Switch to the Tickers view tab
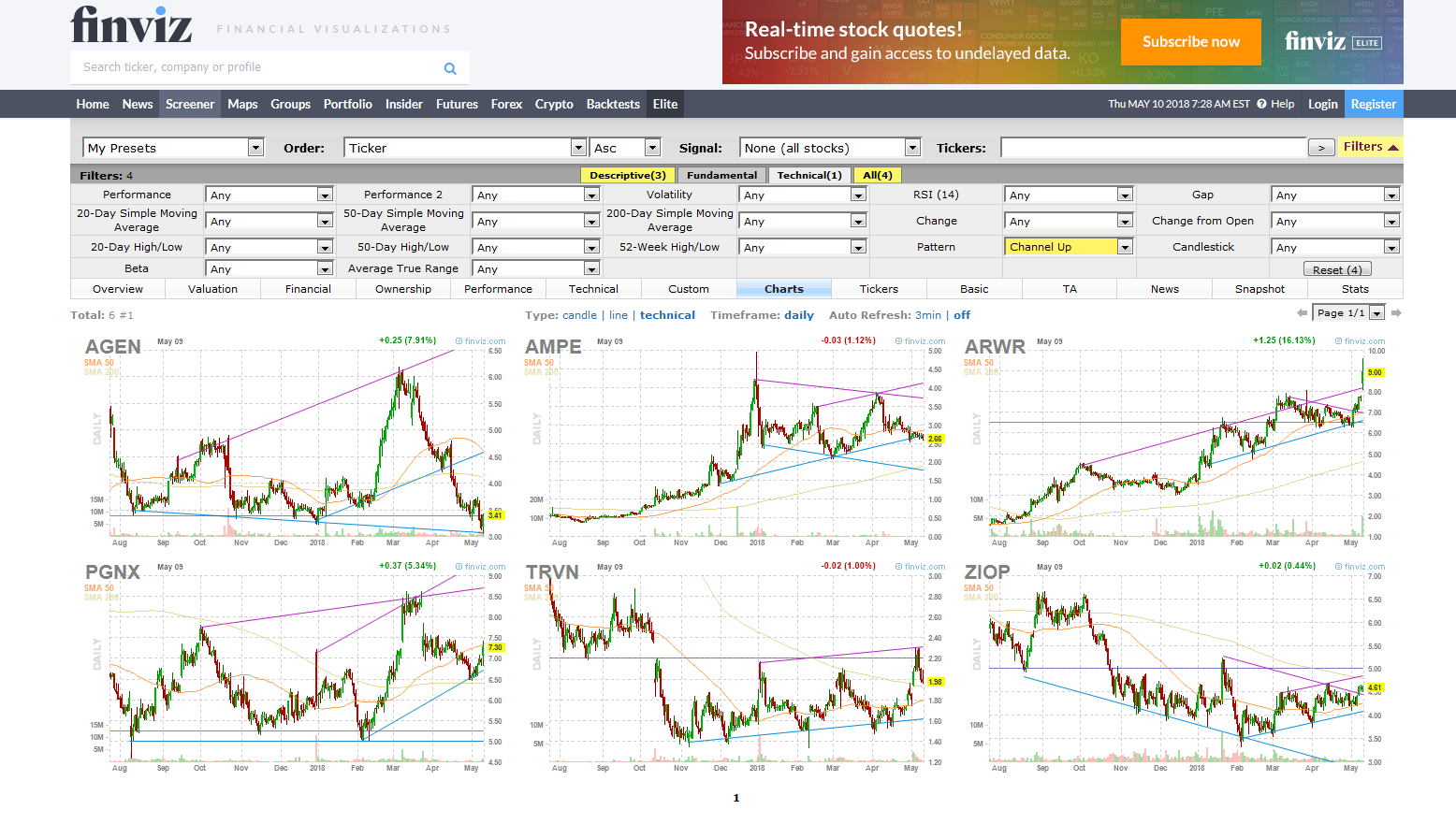1456x824 pixels. click(x=879, y=289)
